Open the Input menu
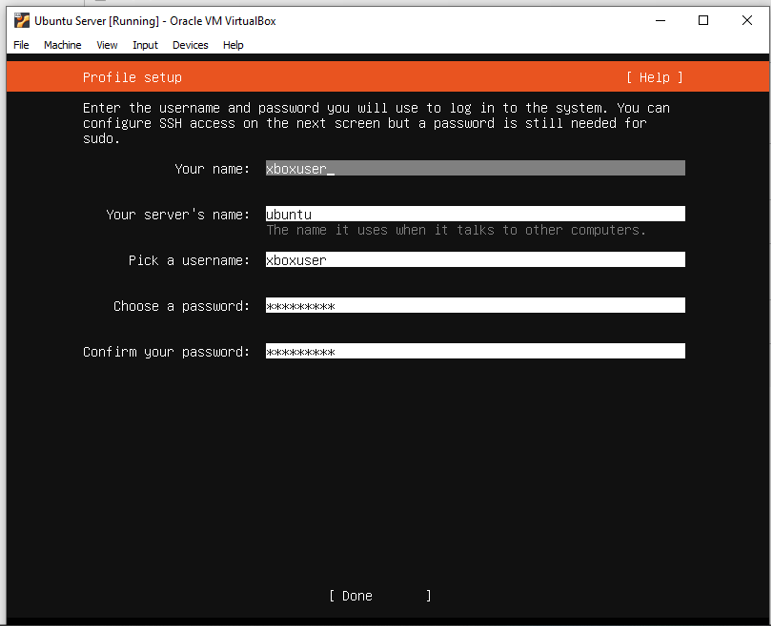The height and width of the screenshot is (626, 771). click(145, 45)
